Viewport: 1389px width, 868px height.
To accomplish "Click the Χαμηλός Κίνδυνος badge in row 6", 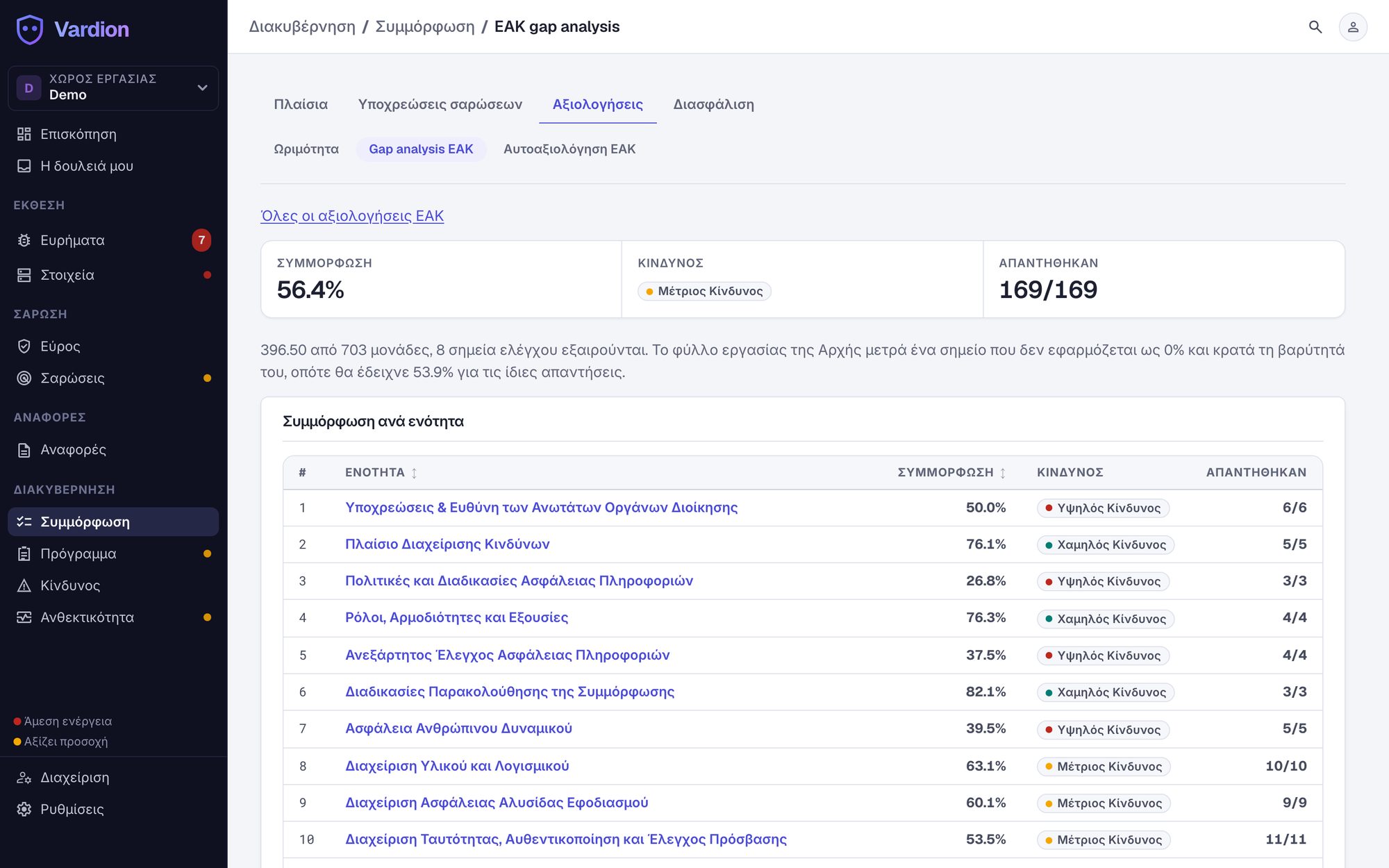I will [x=1106, y=692].
